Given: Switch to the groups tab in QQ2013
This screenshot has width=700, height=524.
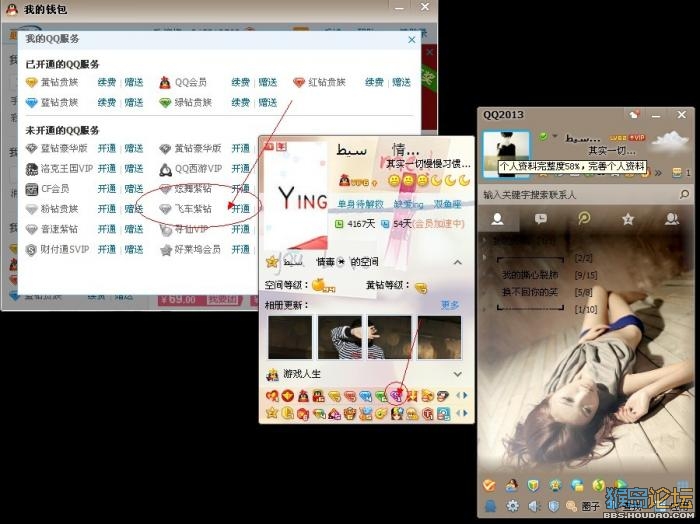Looking at the screenshot, I should coord(672,219).
